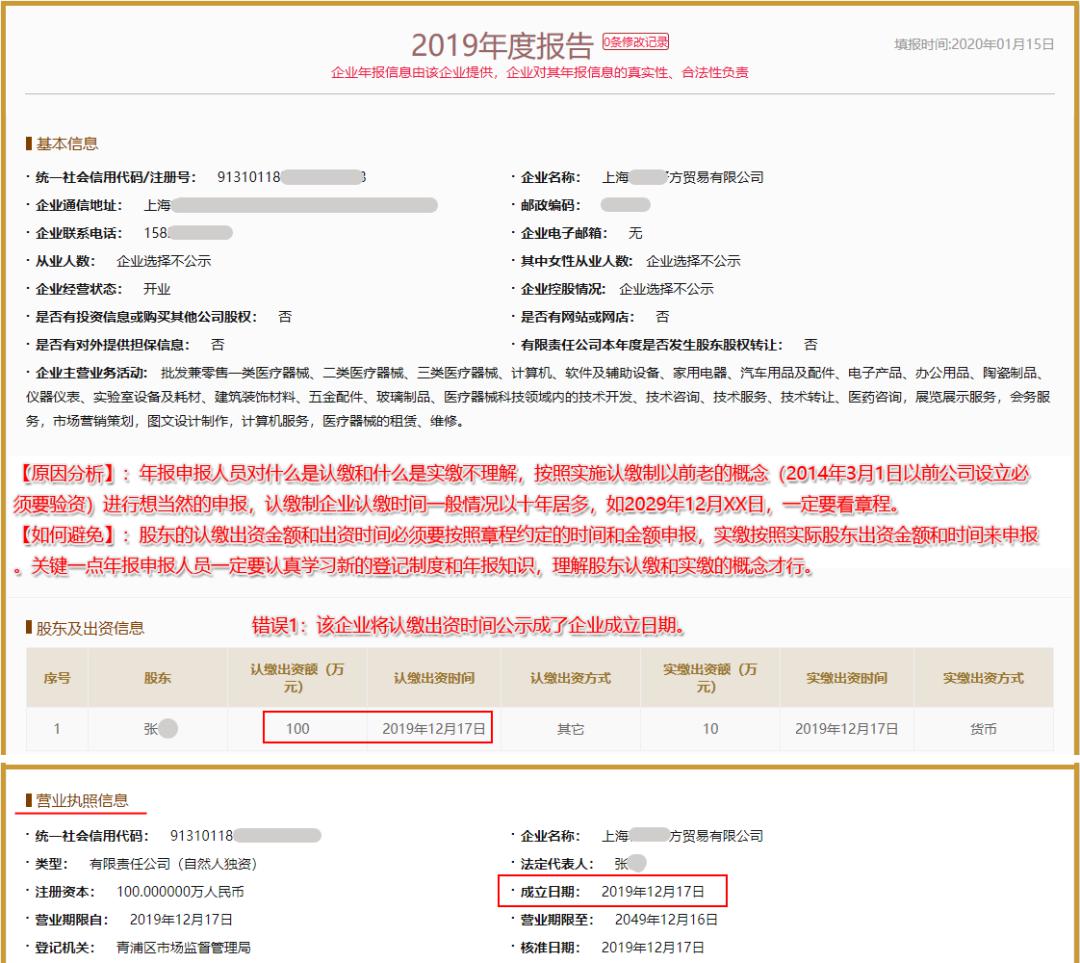Select the 其它 cell under 认缴出资方式

click(570, 729)
